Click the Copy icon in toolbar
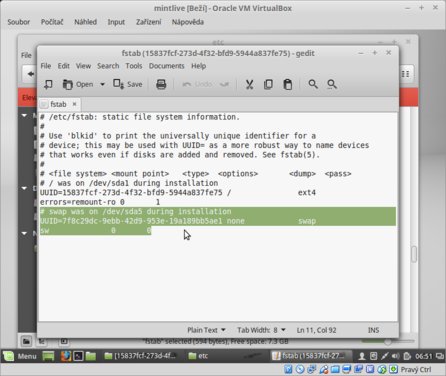This screenshot has width=446, height=376. (x=268, y=84)
